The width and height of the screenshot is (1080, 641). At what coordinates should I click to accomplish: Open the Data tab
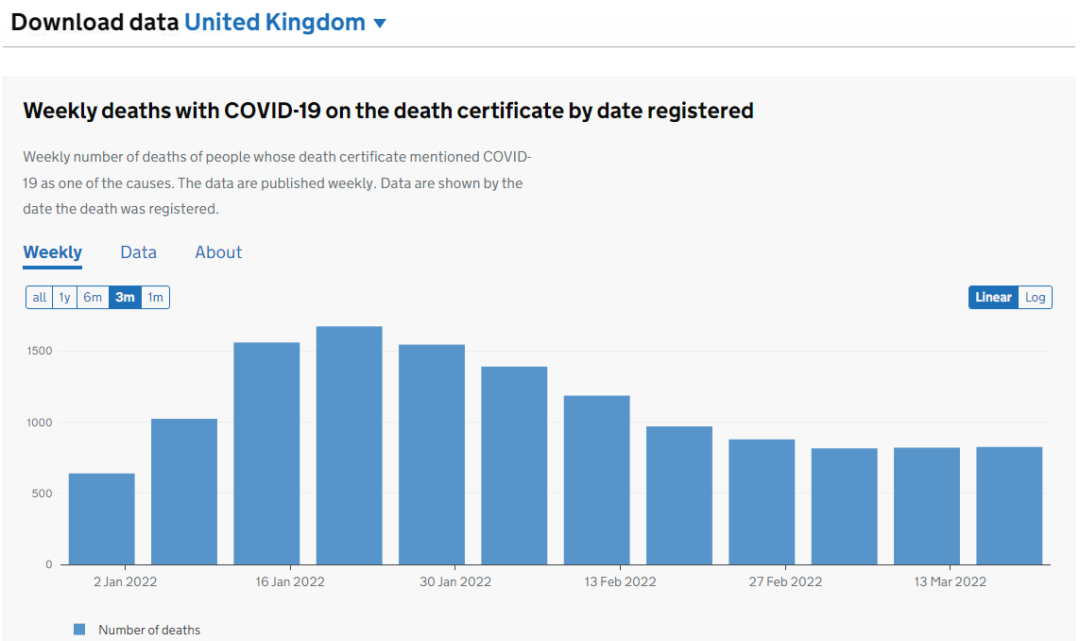138,252
